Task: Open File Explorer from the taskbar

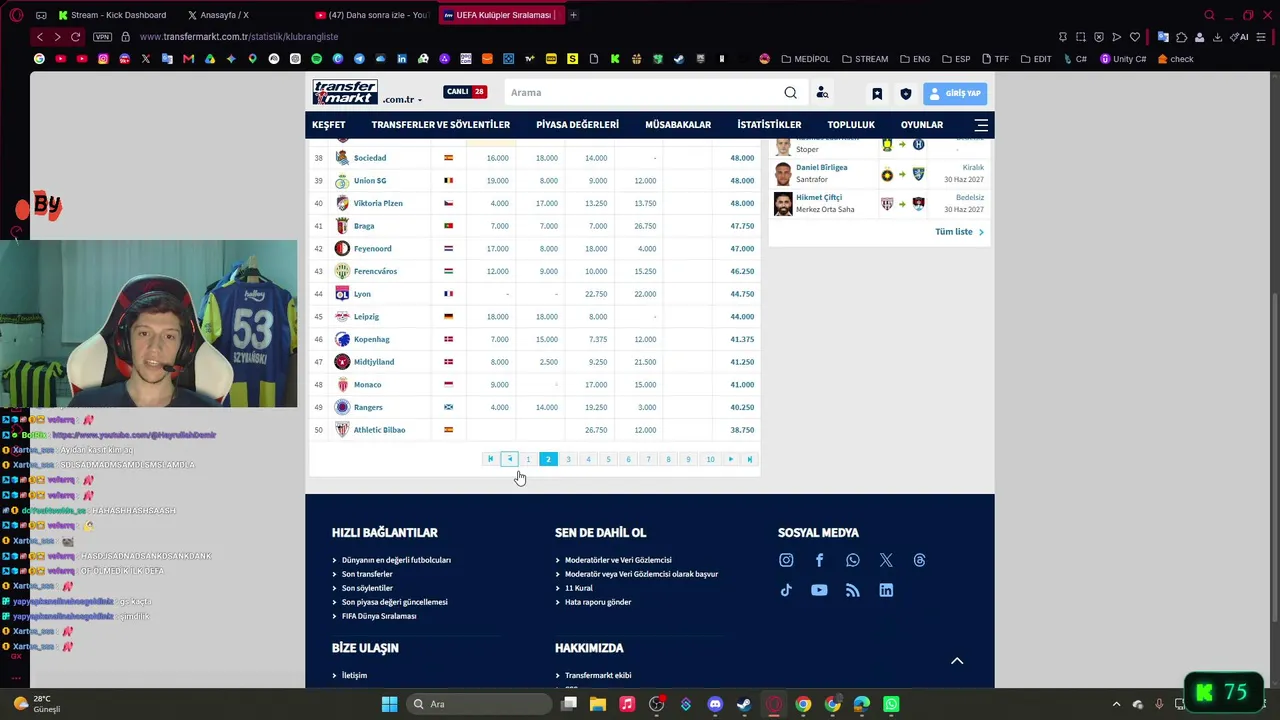Action: coord(598,704)
